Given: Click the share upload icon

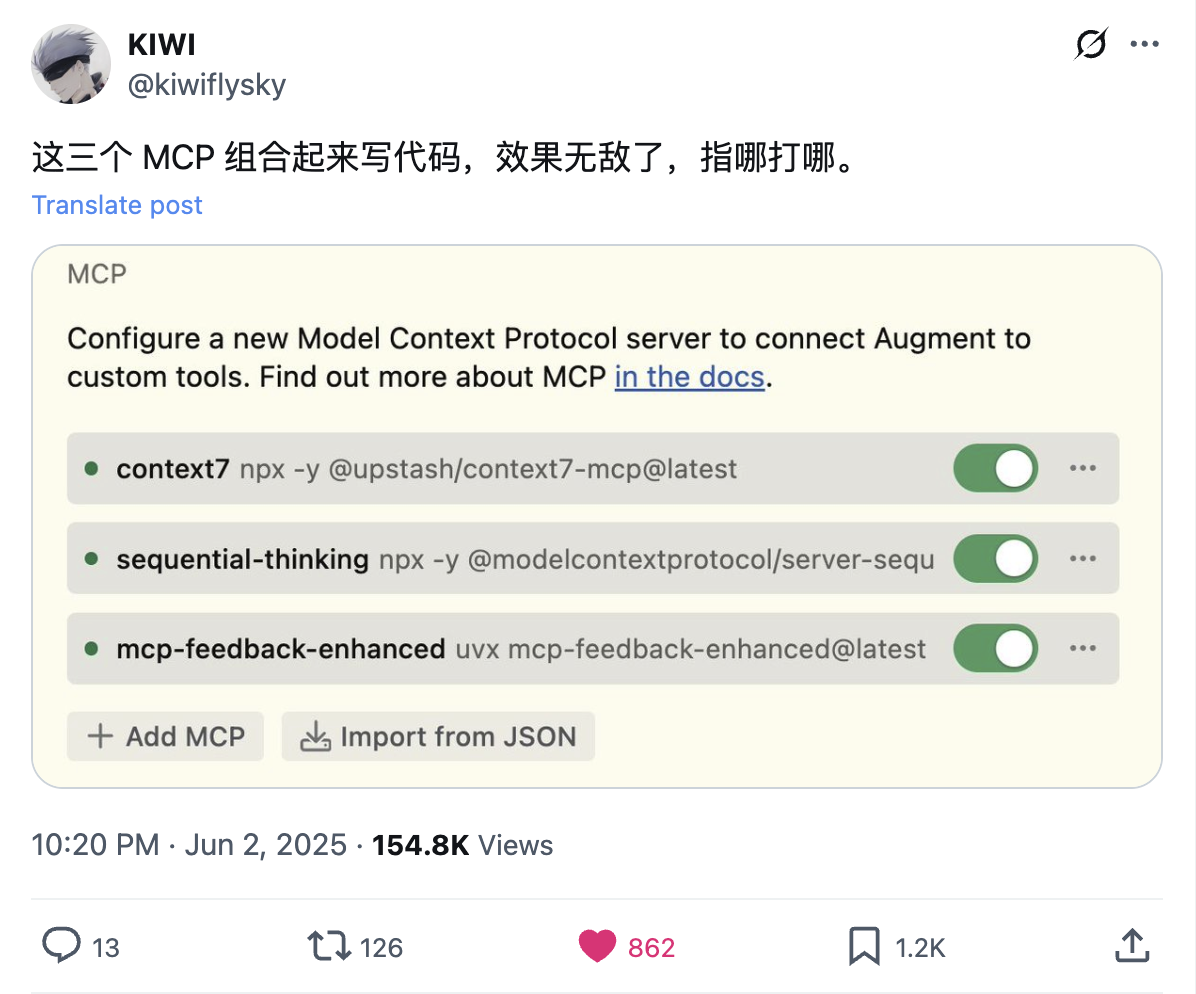Looking at the screenshot, I should coord(1130,945).
